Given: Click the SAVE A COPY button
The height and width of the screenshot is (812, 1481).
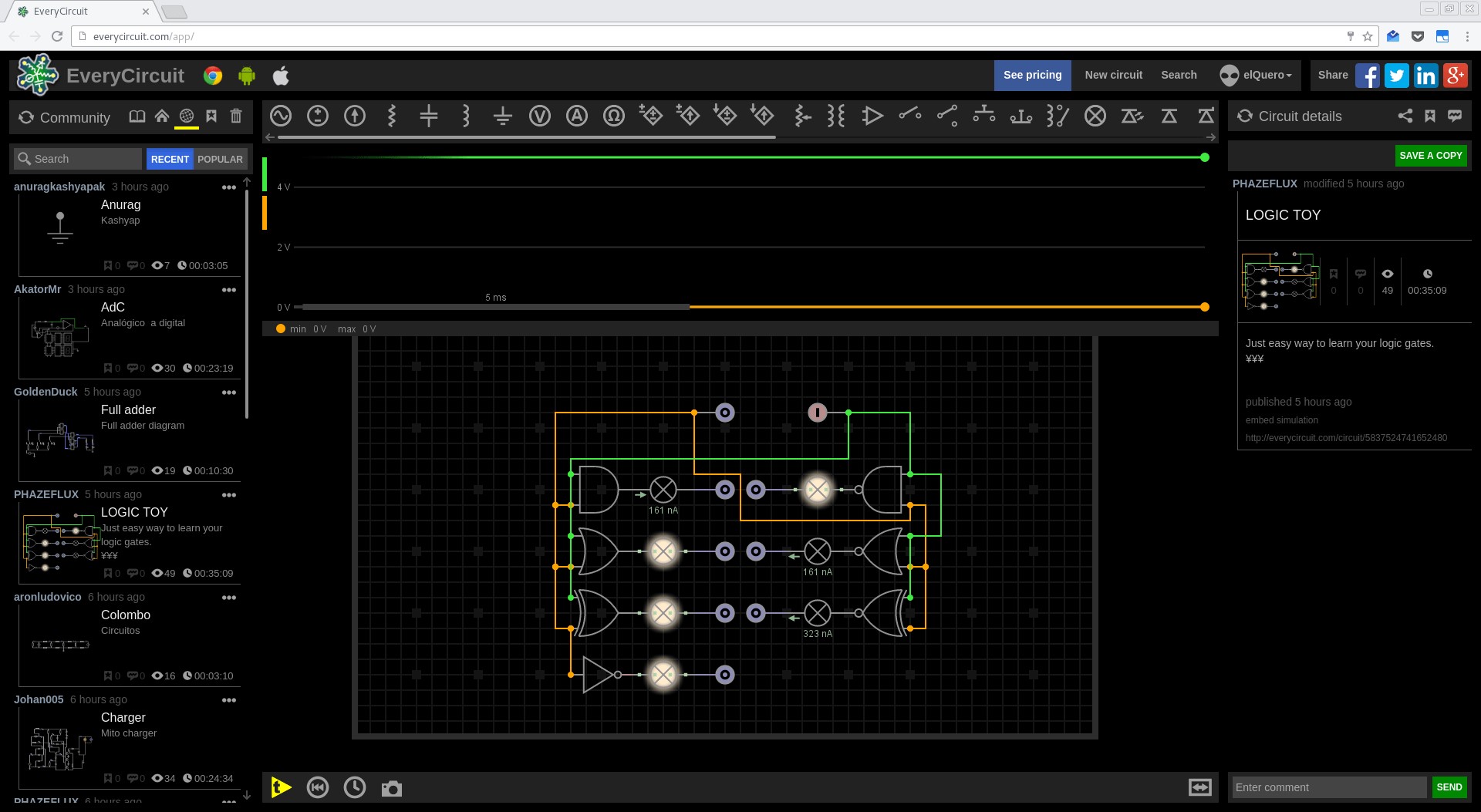Looking at the screenshot, I should 1430,156.
